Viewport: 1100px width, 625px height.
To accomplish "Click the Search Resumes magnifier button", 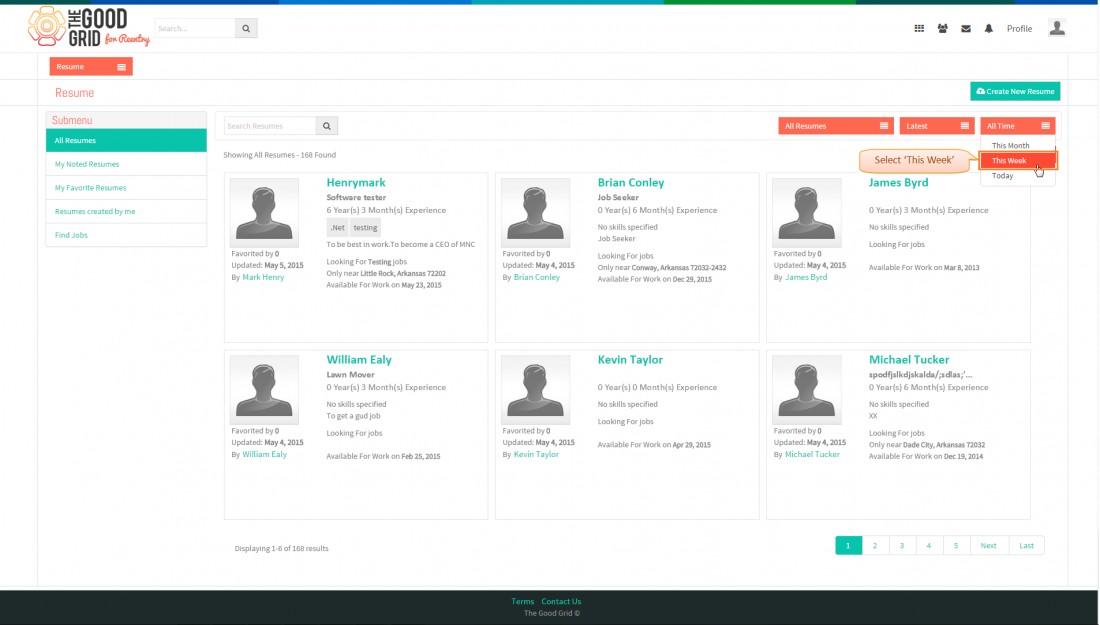I will [x=327, y=126].
